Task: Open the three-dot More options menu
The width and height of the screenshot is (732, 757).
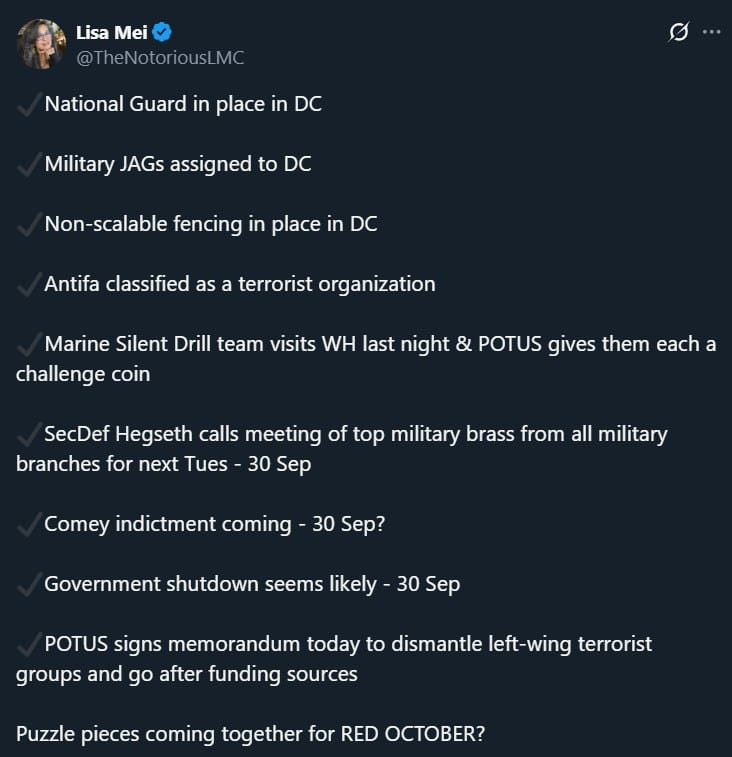Action: click(x=711, y=33)
